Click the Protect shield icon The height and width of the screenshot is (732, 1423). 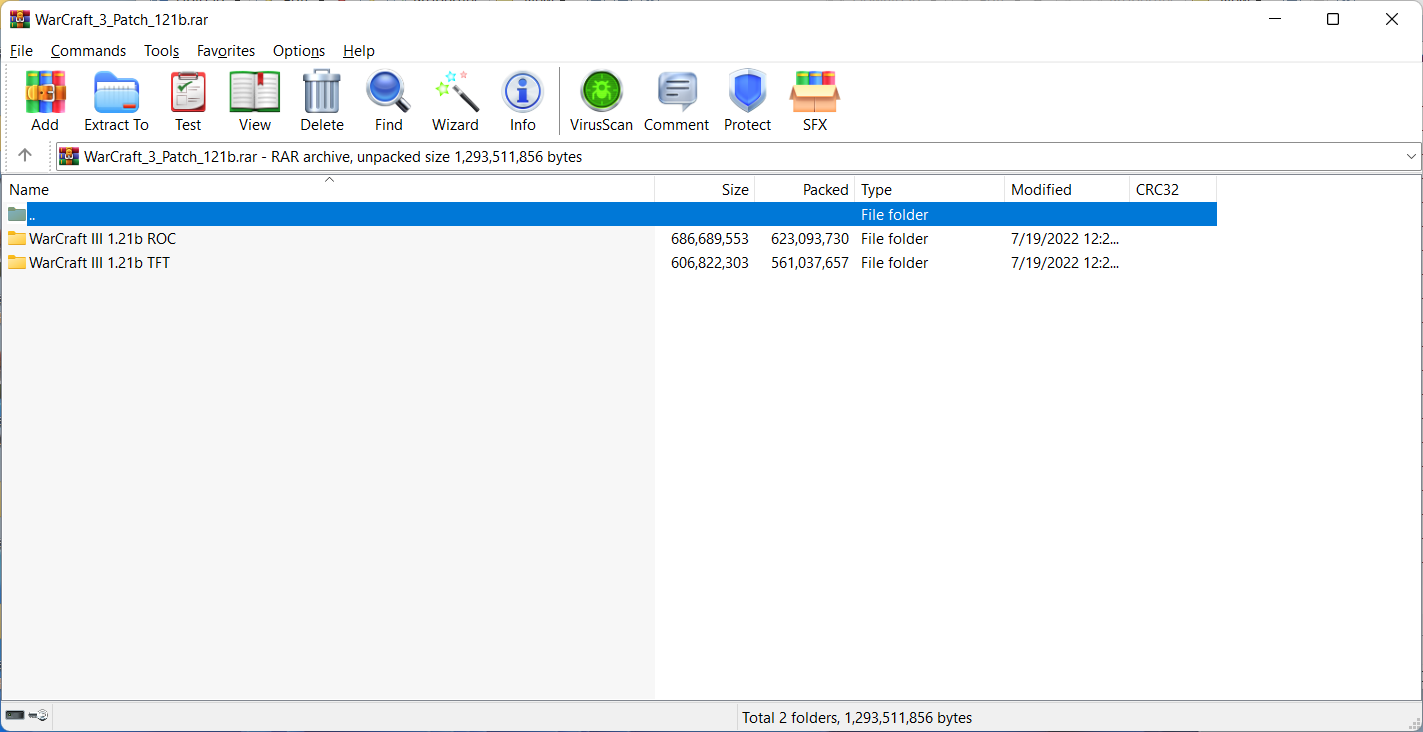tap(748, 93)
